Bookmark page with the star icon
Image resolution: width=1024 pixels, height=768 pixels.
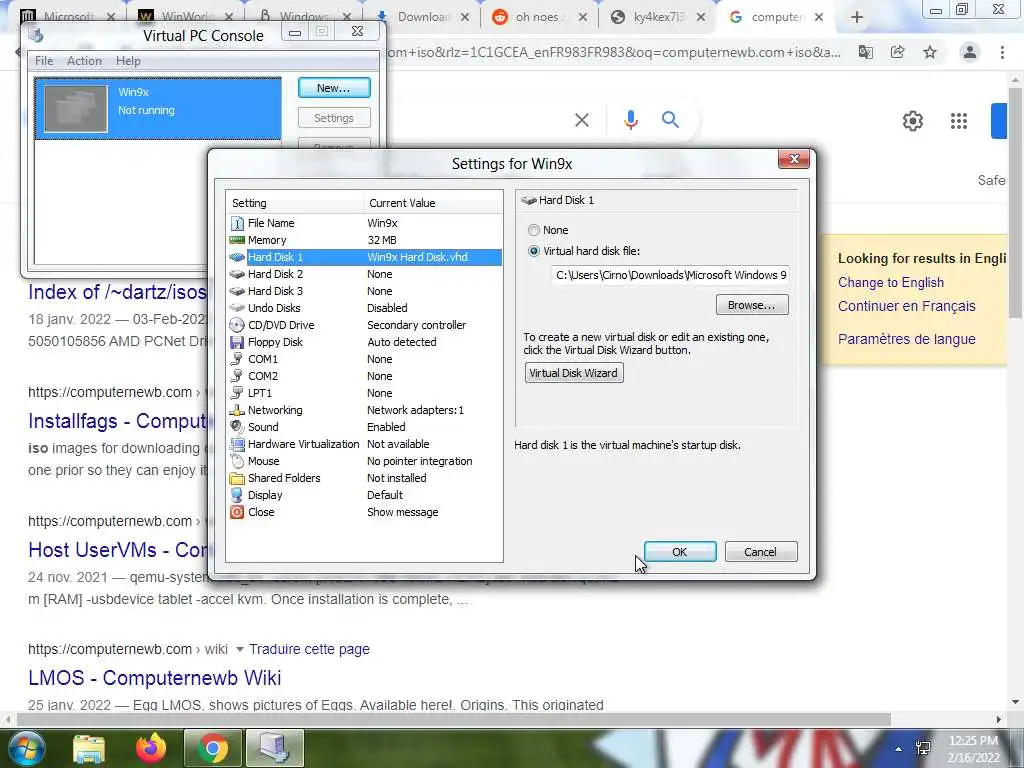point(930,52)
